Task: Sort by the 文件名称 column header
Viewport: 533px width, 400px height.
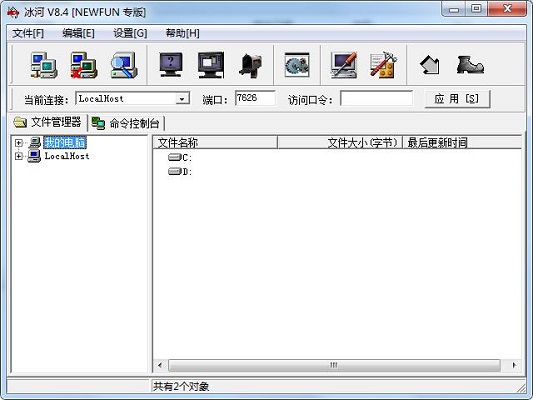Action: pyautogui.click(x=215, y=143)
